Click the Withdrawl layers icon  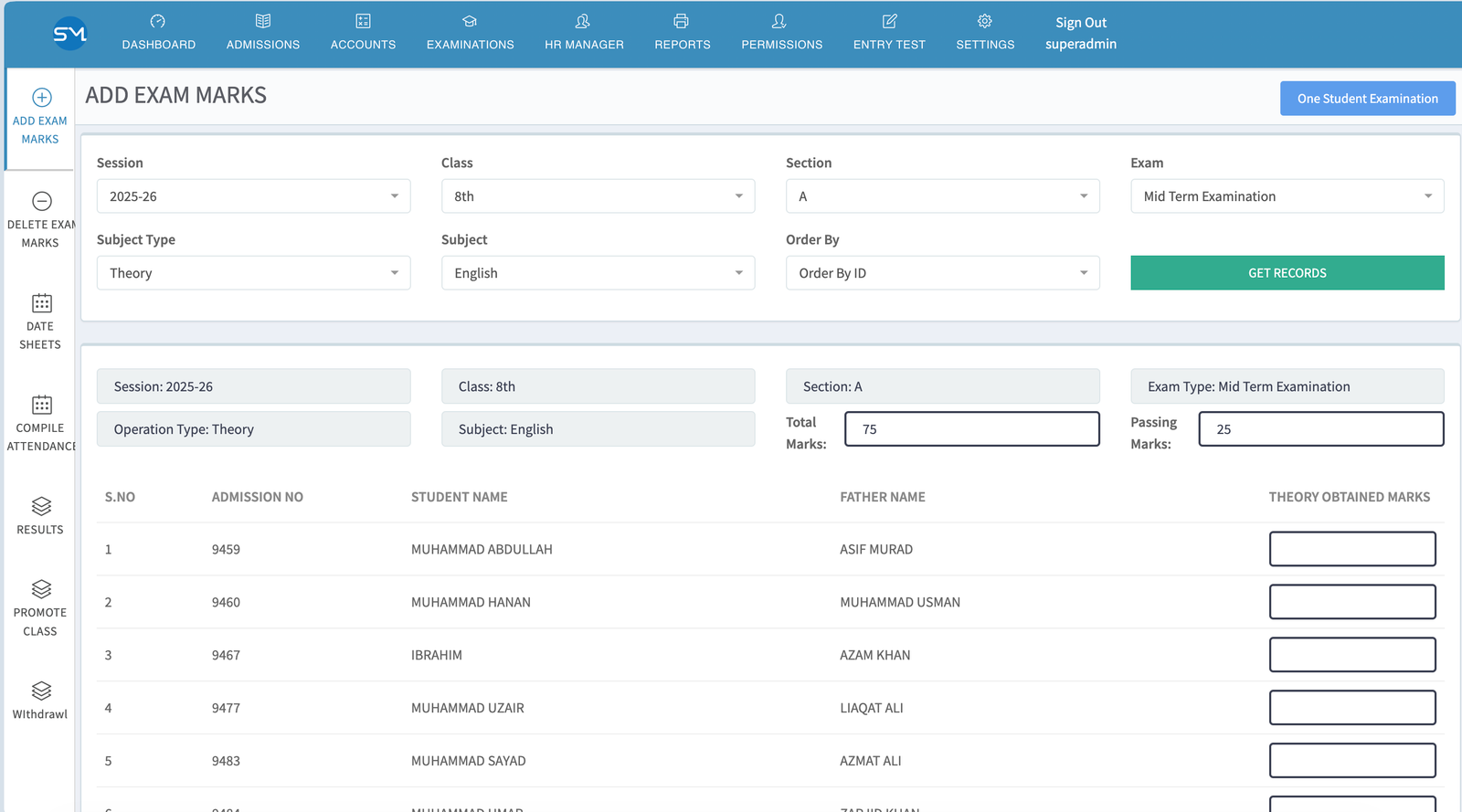(42, 691)
